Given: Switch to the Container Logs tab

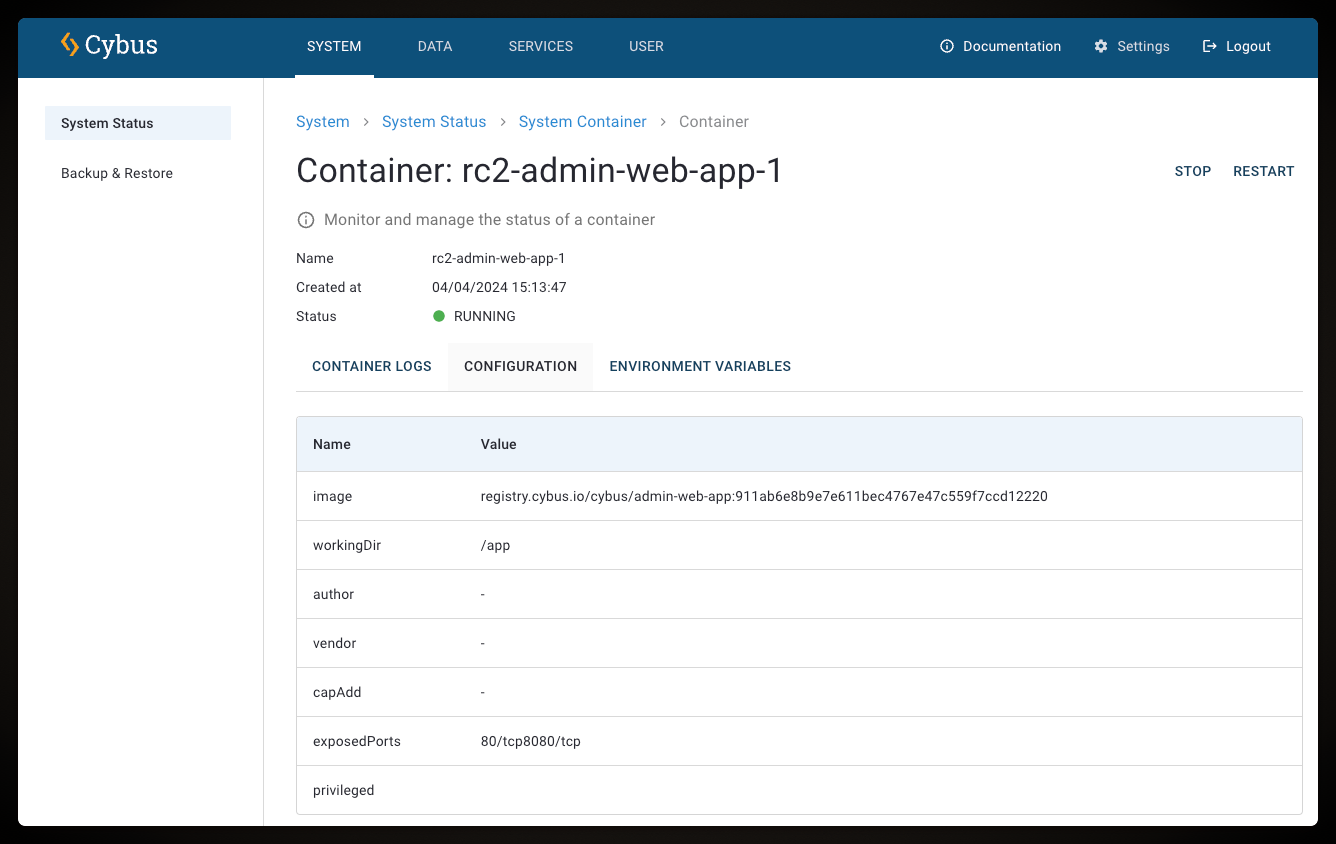Looking at the screenshot, I should 372,366.
